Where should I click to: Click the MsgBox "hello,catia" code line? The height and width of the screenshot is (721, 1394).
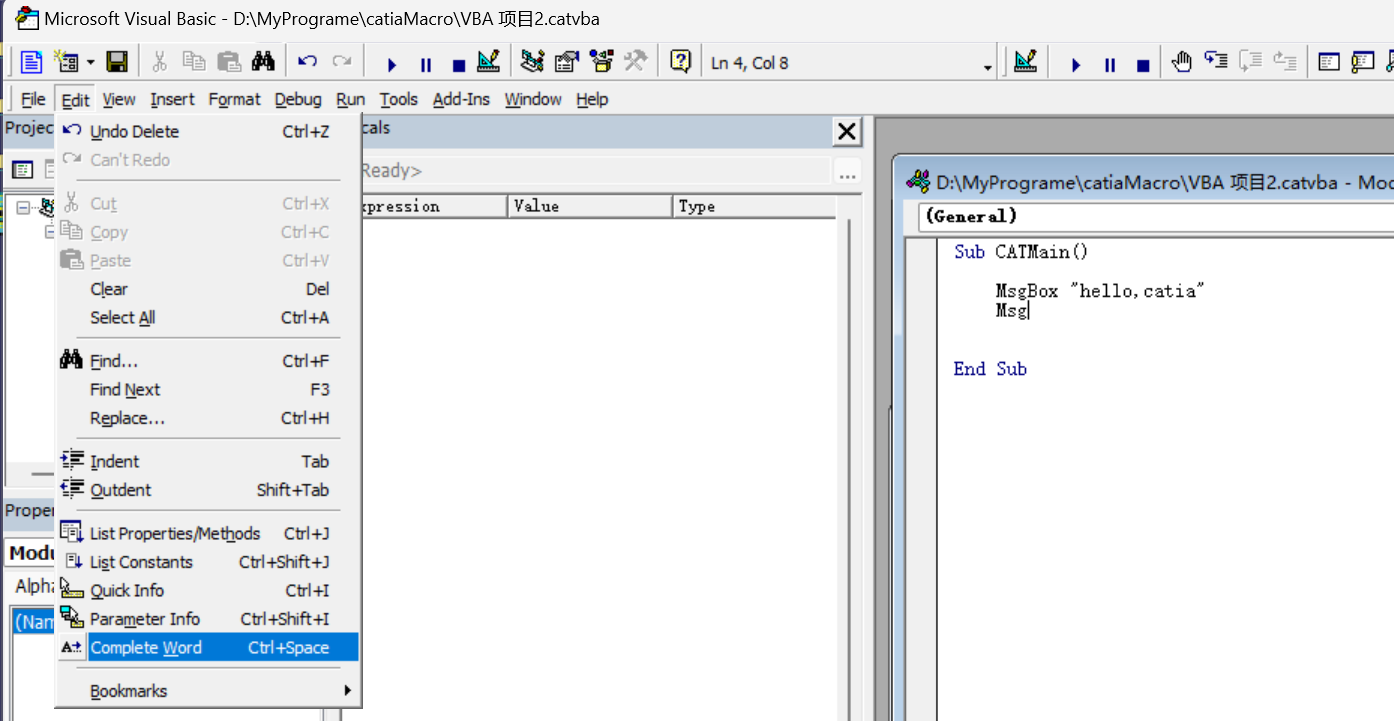coord(1100,291)
